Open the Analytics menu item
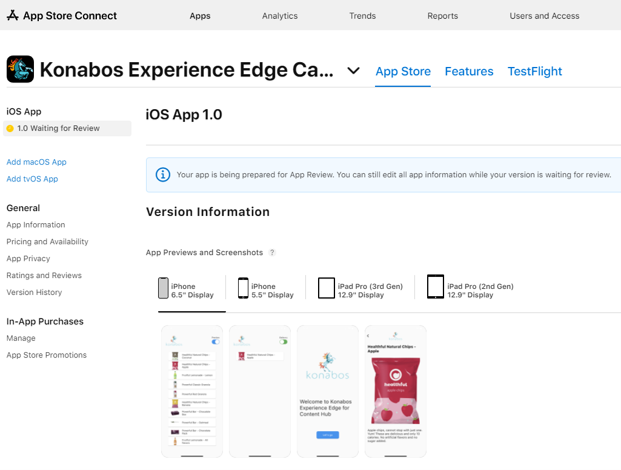The height and width of the screenshot is (470, 621). pos(280,16)
